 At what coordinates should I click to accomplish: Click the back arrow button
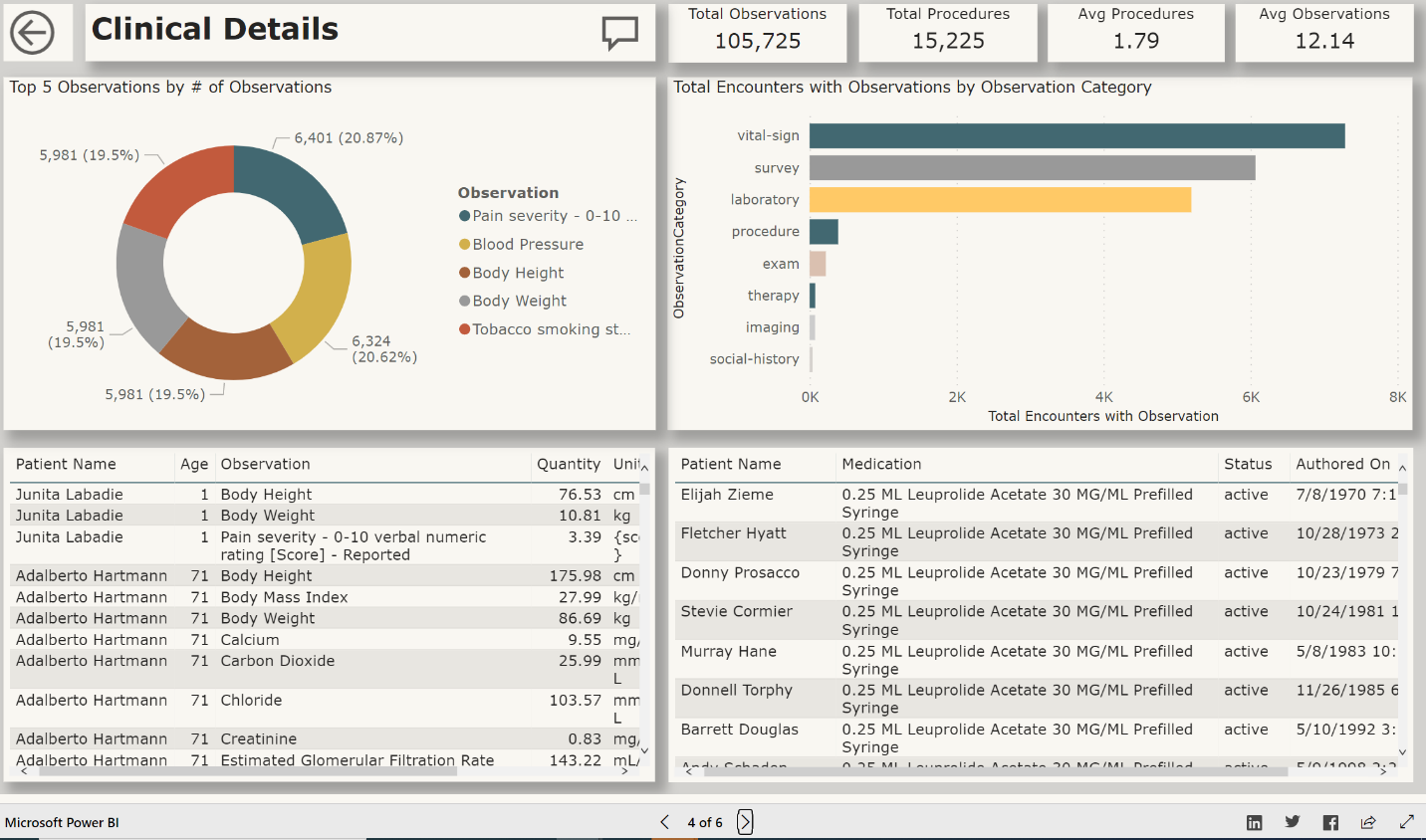click(32, 33)
